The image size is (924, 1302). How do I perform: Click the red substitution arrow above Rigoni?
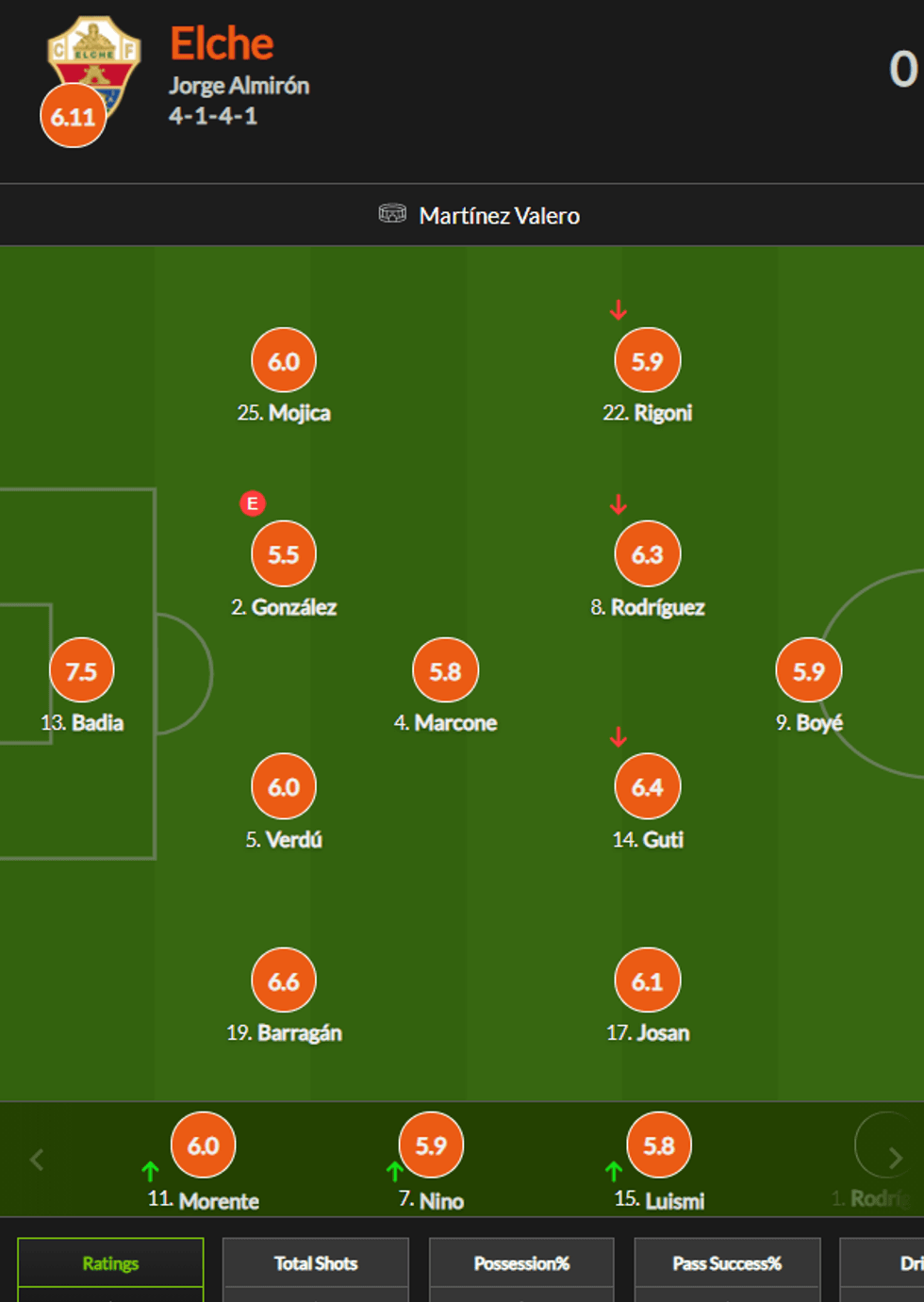[x=619, y=310]
